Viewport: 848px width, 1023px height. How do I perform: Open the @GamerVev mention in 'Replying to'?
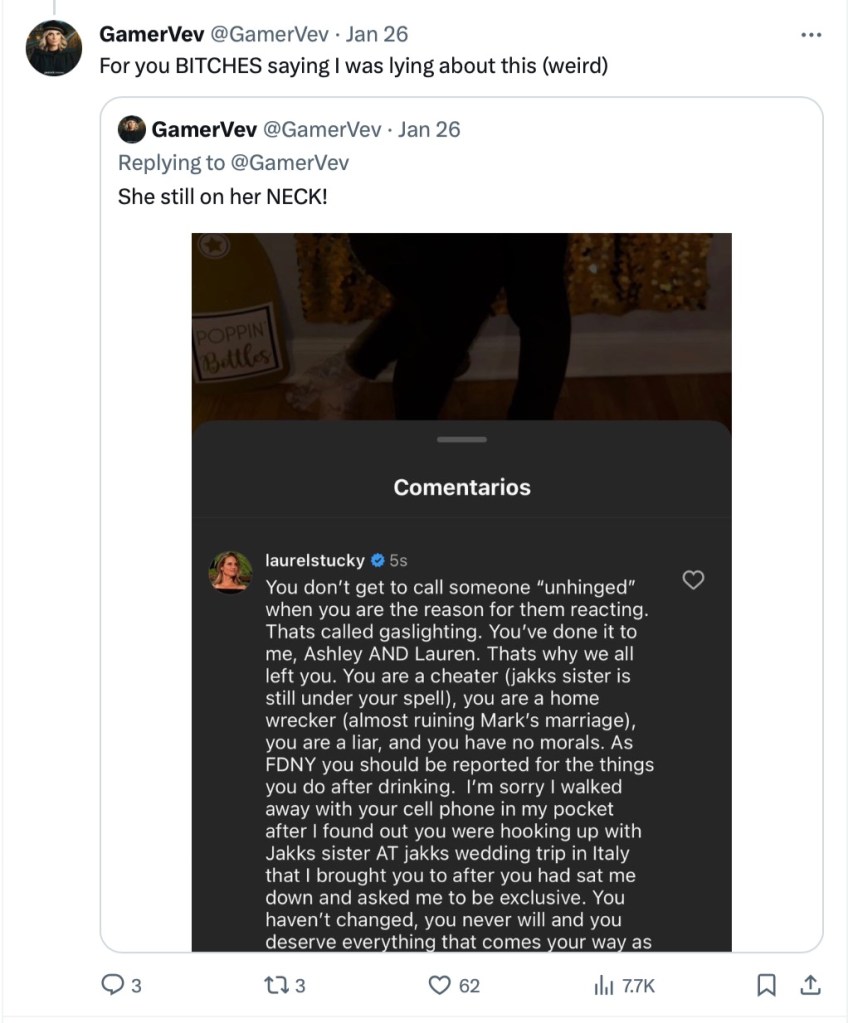point(290,162)
